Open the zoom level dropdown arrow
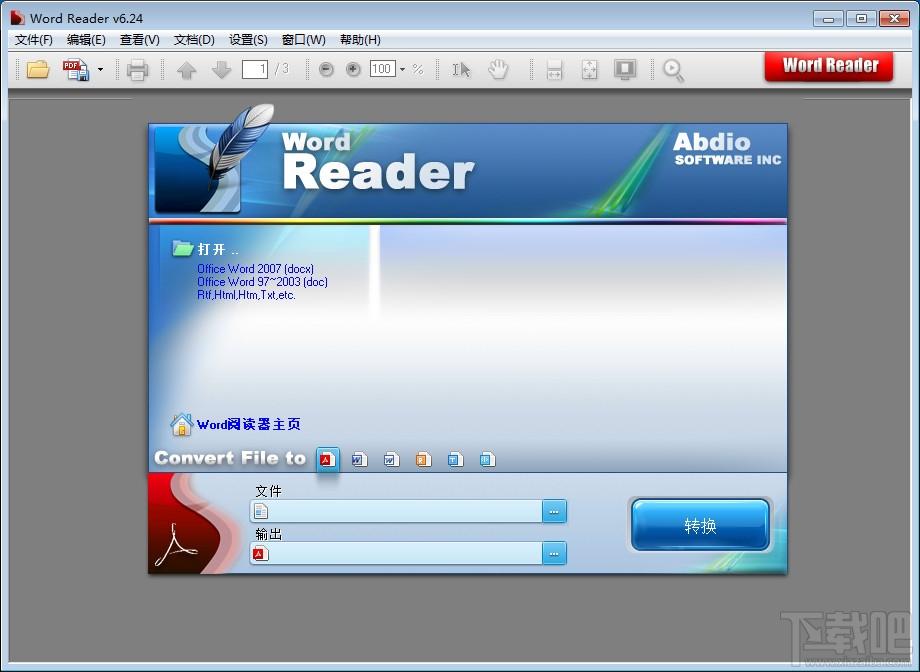 (x=402, y=69)
